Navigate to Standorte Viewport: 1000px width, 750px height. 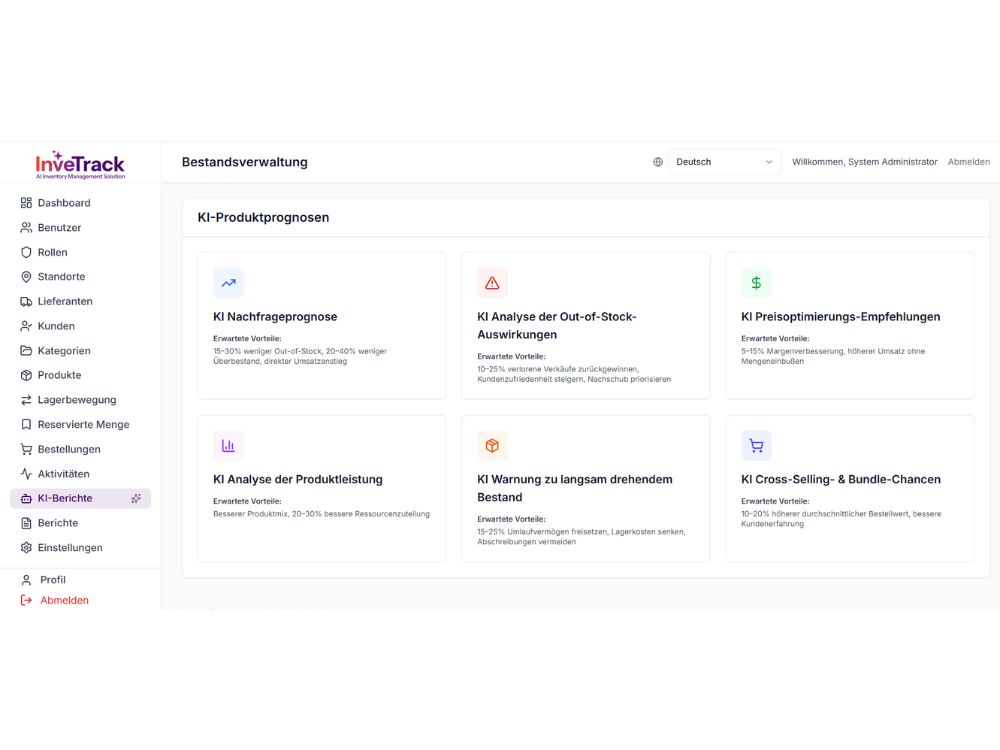[80, 277]
